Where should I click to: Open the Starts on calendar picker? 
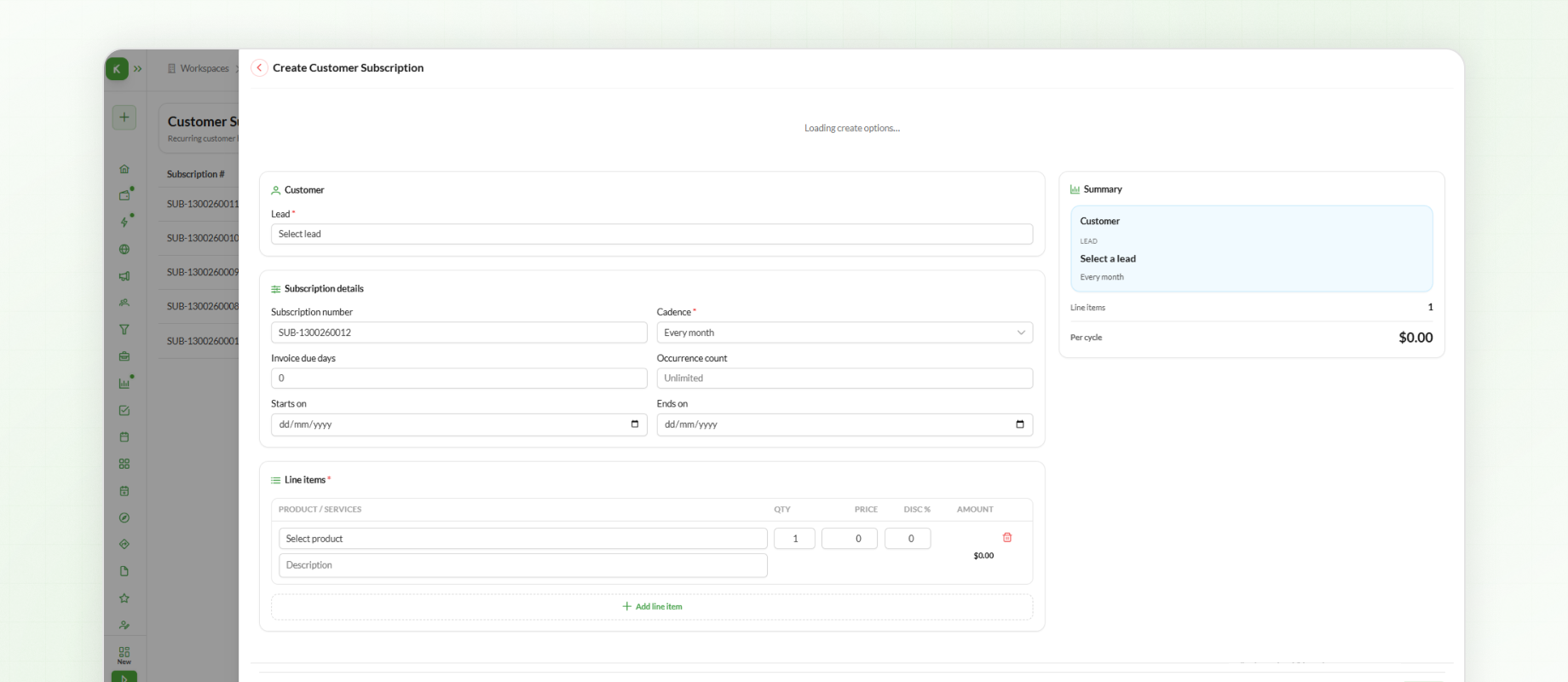[635, 425]
